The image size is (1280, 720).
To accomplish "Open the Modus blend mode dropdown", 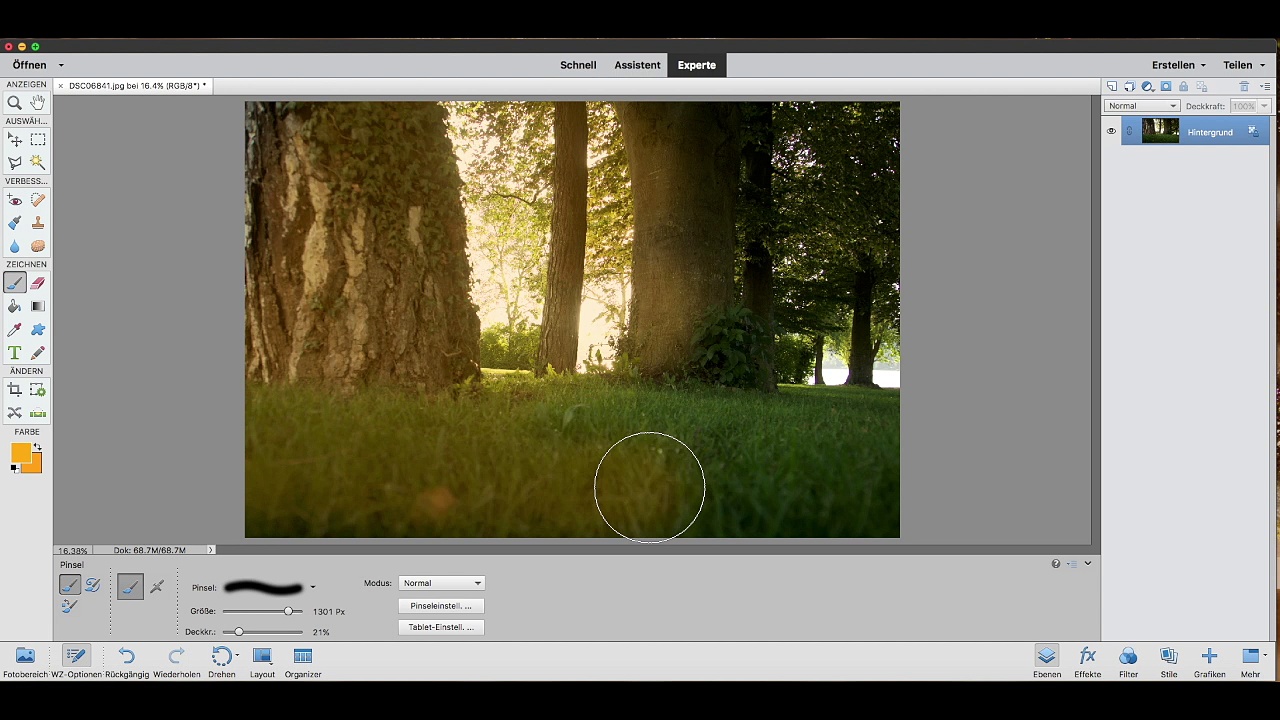I will pyautogui.click(x=441, y=583).
